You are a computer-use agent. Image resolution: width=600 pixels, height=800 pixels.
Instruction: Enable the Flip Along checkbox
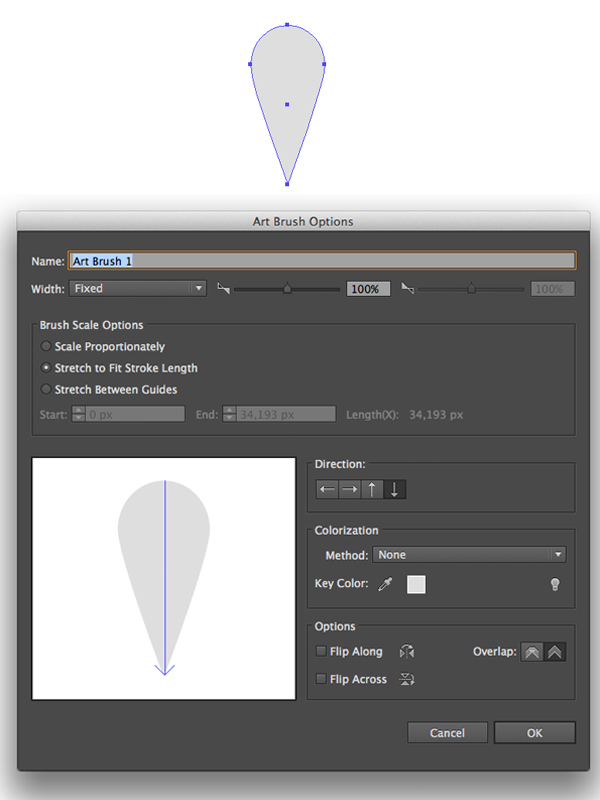[x=321, y=651]
